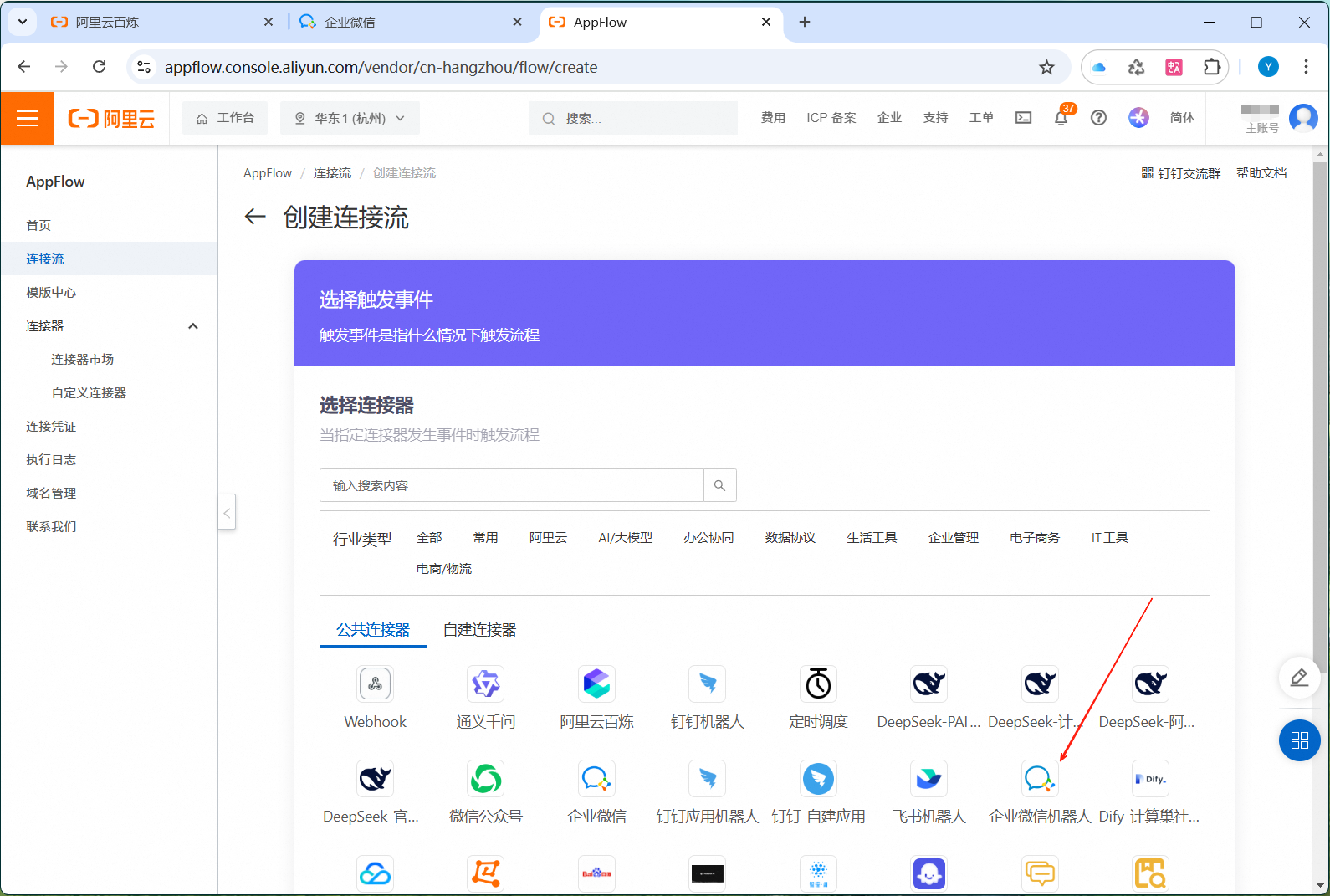Click the 工作台 button in header
The image size is (1330, 896).
pos(225,118)
